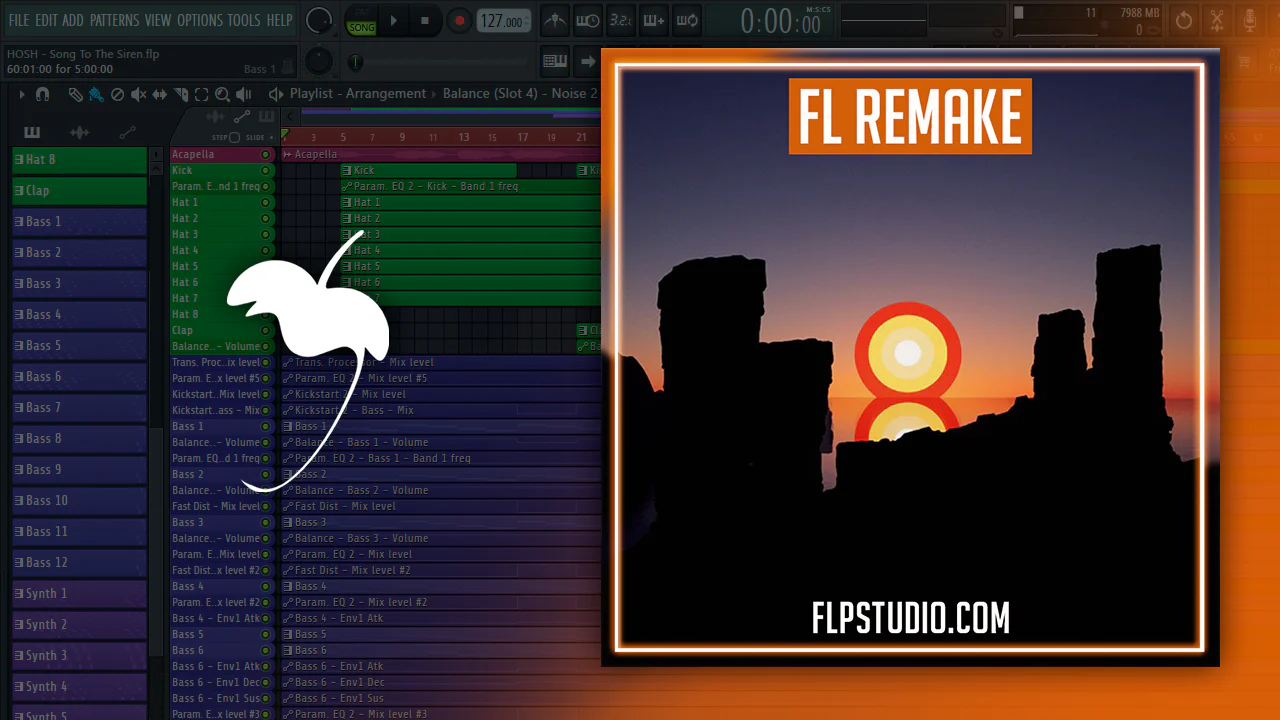This screenshot has height=720, width=1280.
Task: Toggle the metronome icon
Action: pyautogui.click(x=554, y=20)
